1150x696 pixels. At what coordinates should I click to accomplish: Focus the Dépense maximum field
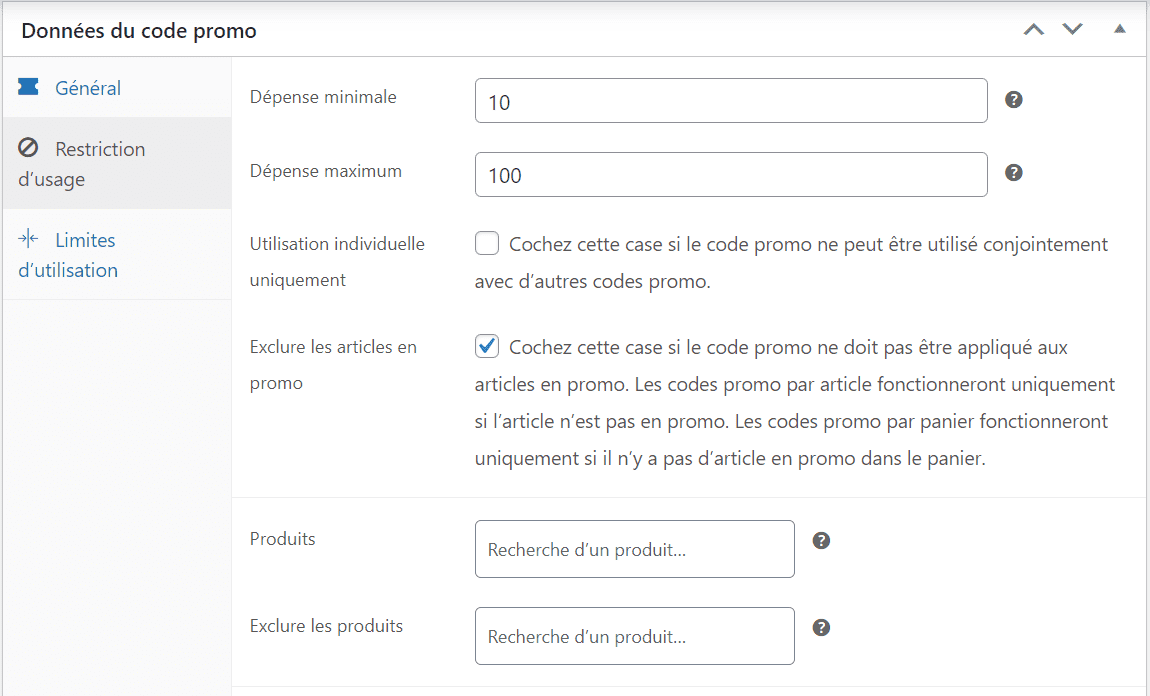(x=731, y=175)
